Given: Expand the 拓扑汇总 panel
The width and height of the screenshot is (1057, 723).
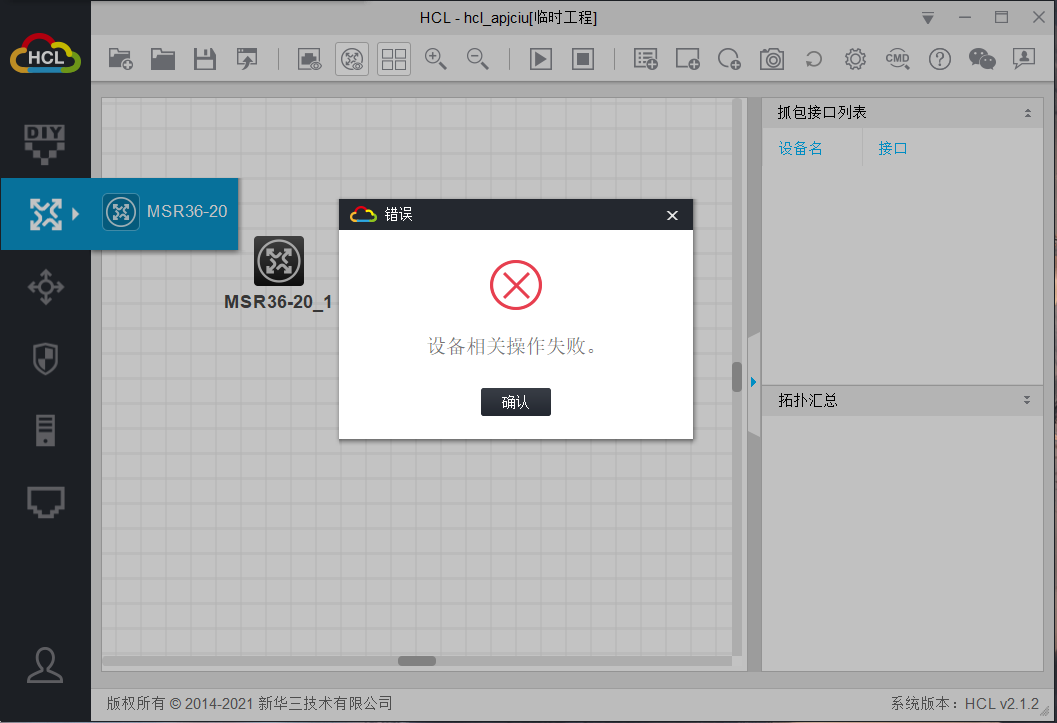Looking at the screenshot, I should click(1027, 400).
